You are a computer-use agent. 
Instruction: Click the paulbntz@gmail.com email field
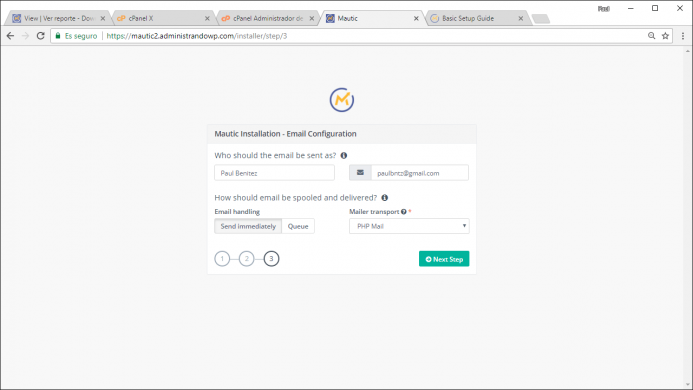pyautogui.click(x=420, y=173)
